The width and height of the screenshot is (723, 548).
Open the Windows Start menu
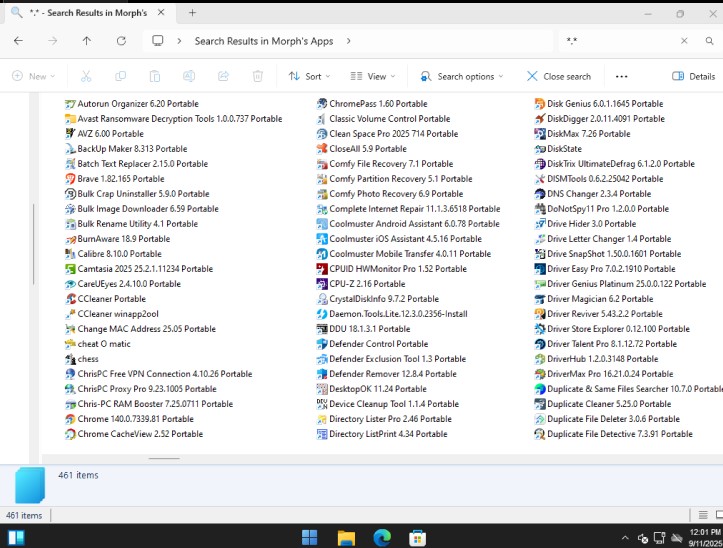click(x=309, y=537)
